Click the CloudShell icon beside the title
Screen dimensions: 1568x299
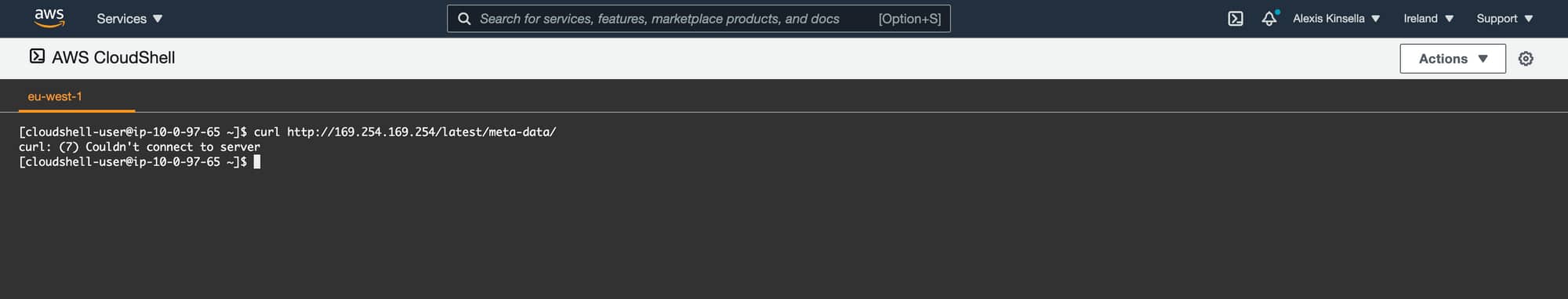coord(37,56)
